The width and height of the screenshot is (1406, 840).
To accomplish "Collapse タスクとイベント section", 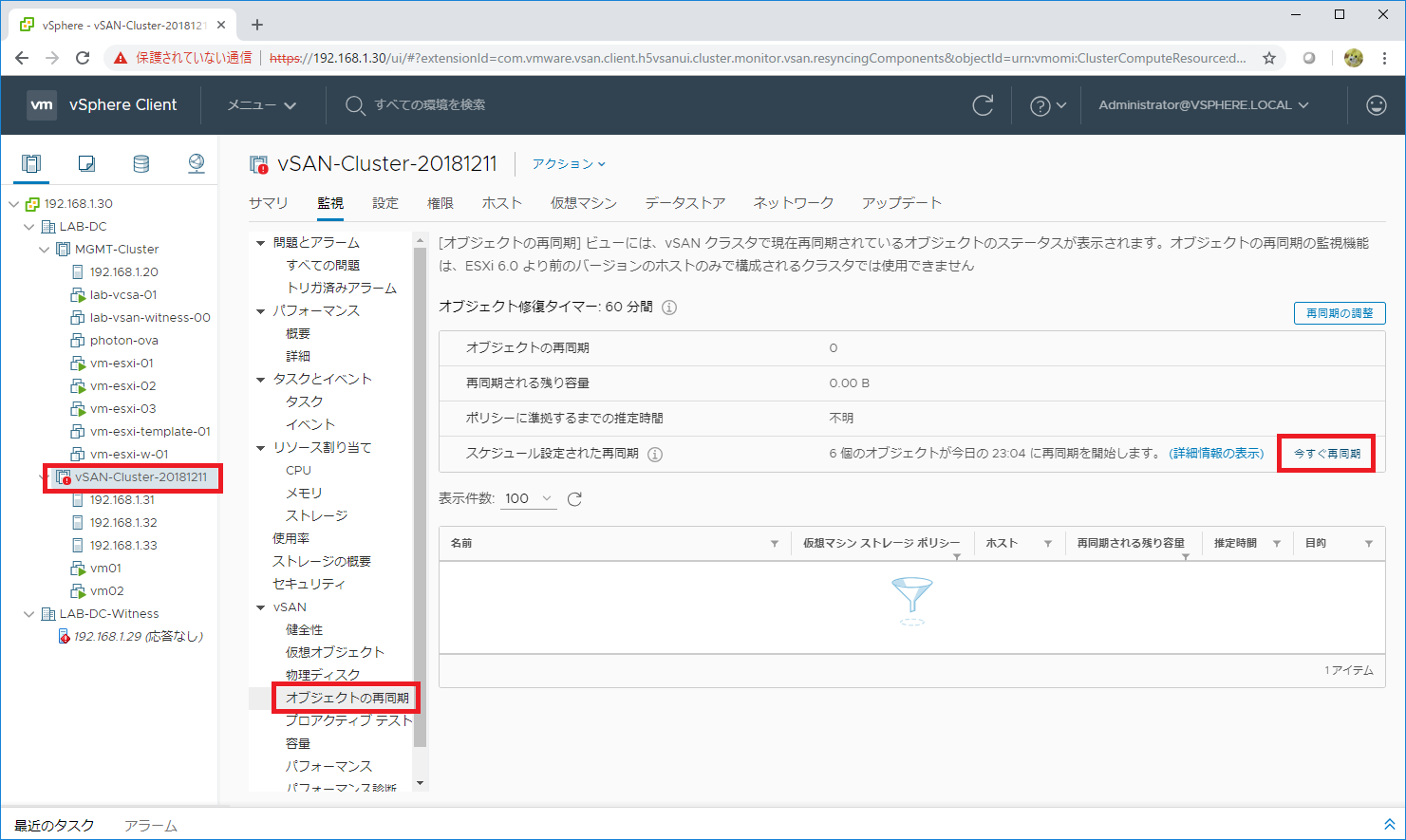I will [260, 380].
